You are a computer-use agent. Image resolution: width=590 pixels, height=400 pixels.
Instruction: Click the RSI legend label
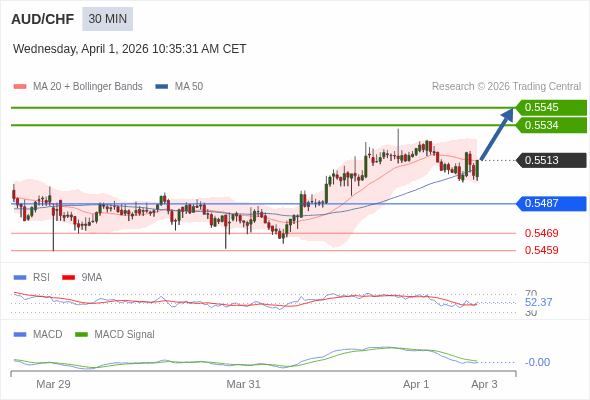(41, 278)
